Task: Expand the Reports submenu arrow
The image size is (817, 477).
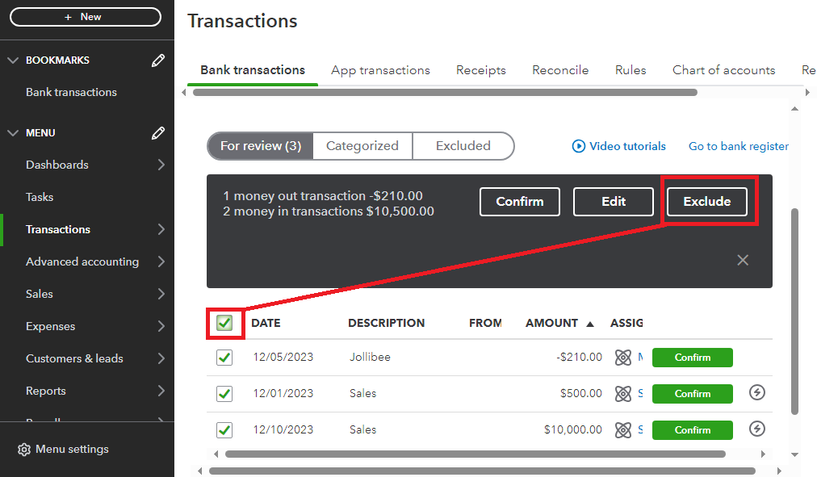Action: (x=162, y=391)
